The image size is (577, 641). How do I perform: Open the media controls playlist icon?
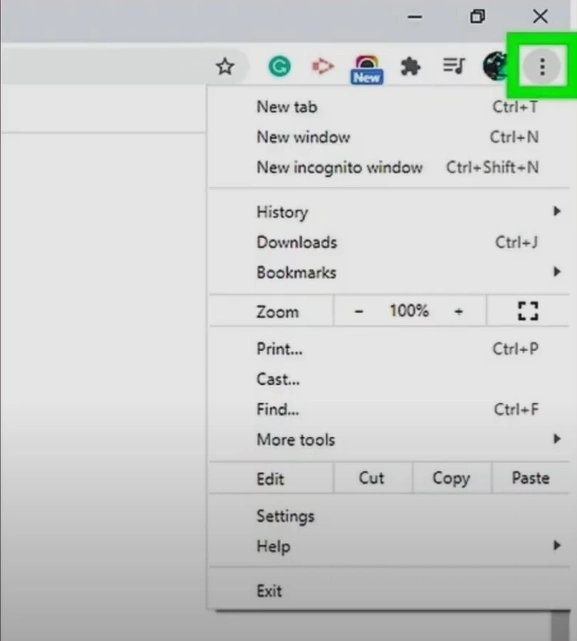tap(454, 66)
